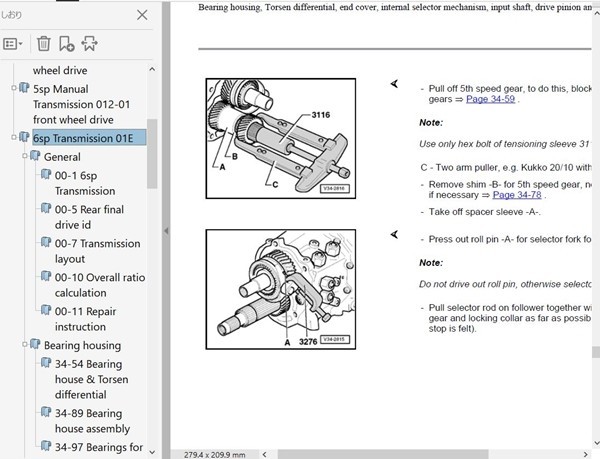Click bookmark icon beside General
Screen dimensions: 600x459
pos(35,156)
